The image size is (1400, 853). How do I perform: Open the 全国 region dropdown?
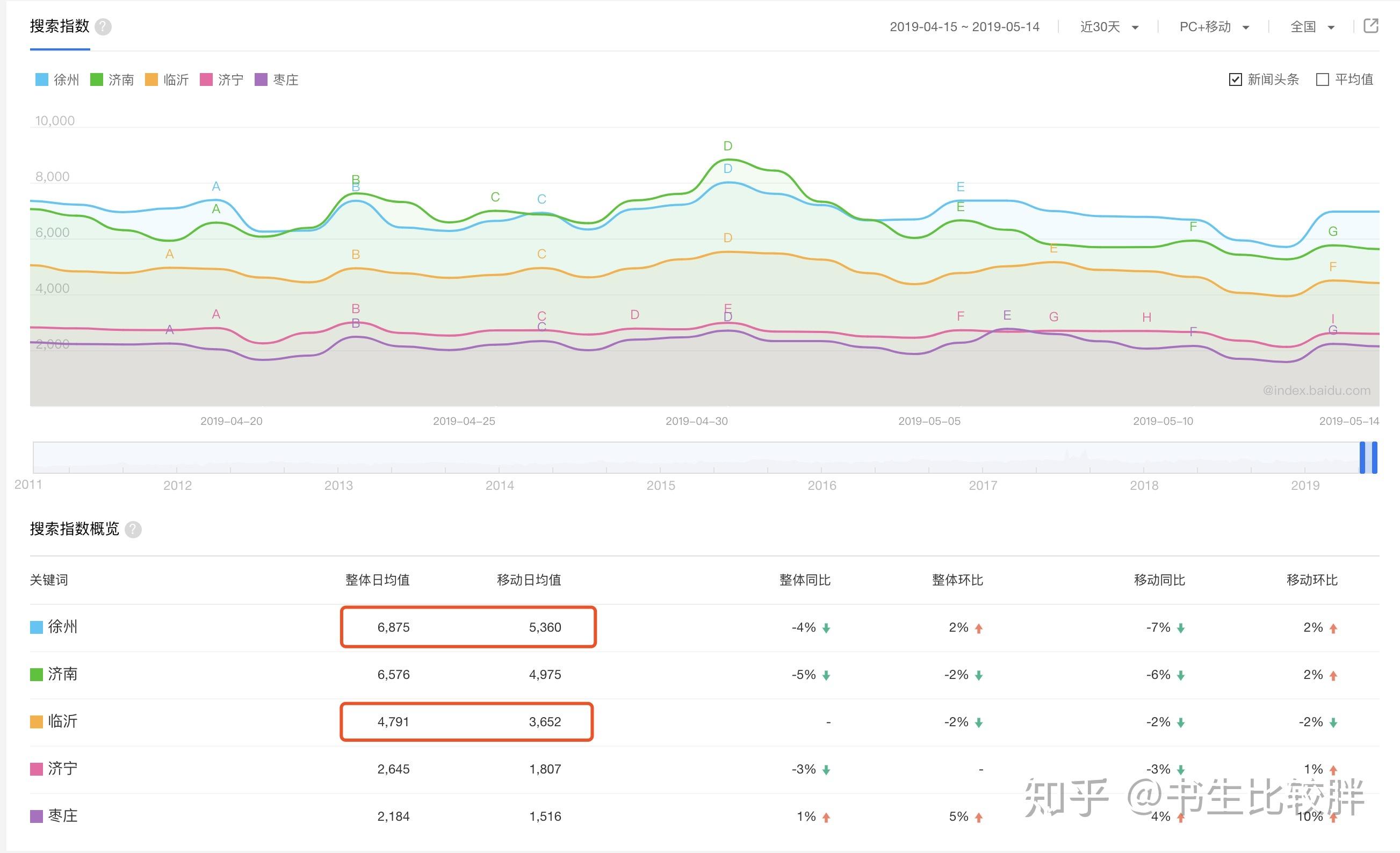pos(1312,27)
